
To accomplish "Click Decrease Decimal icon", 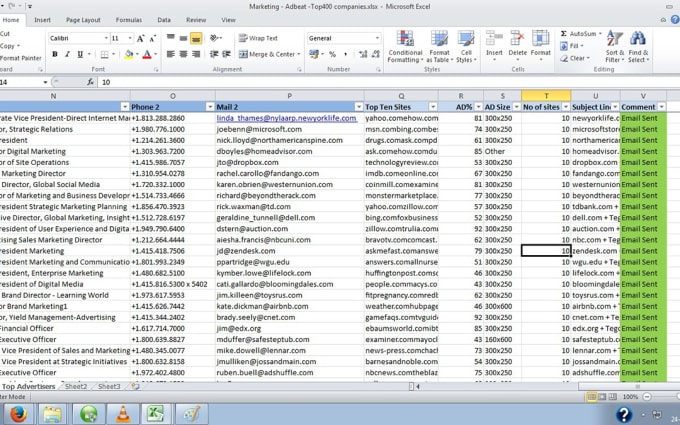I will (376, 54).
